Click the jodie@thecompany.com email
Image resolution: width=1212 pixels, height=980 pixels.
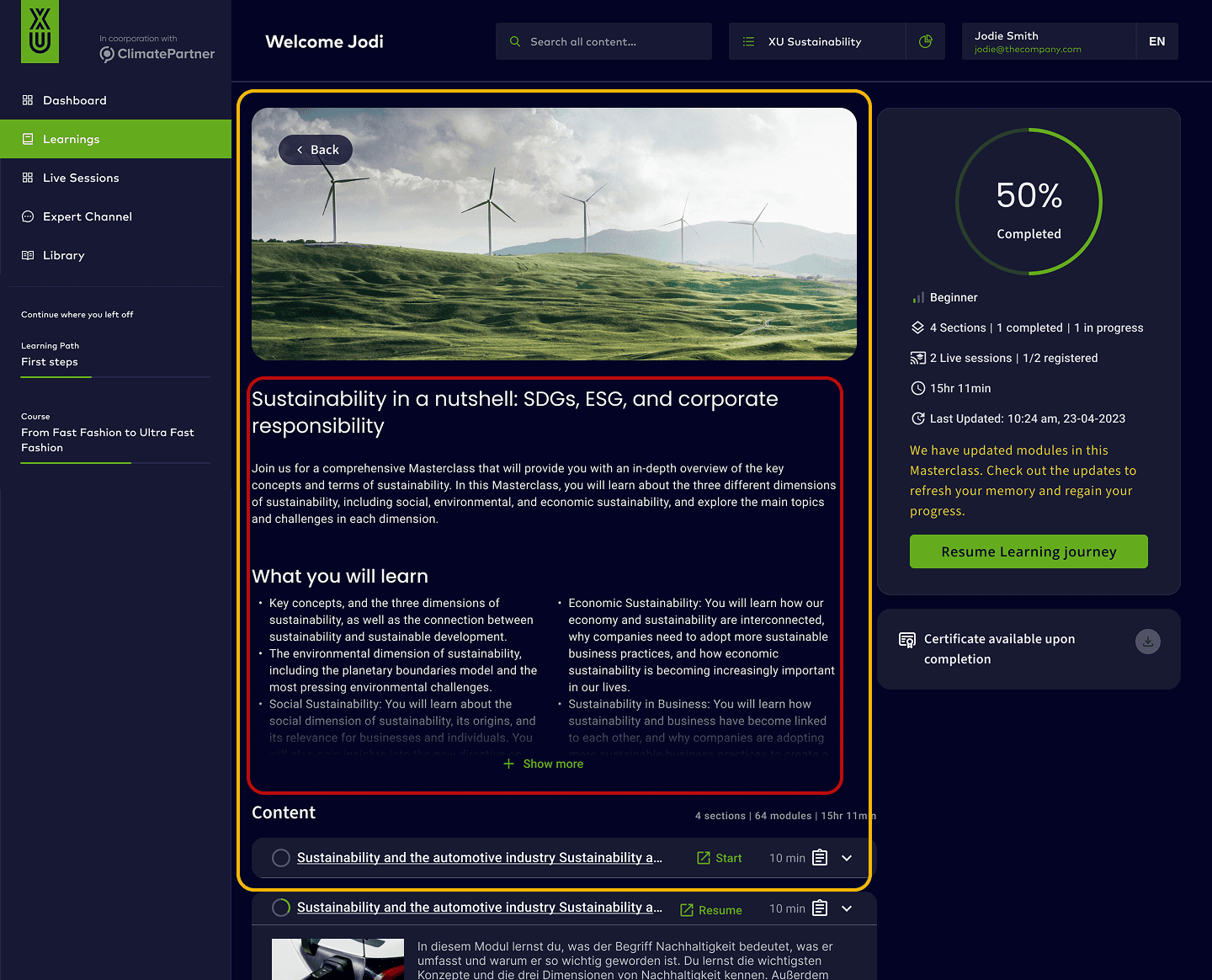(1028, 50)
